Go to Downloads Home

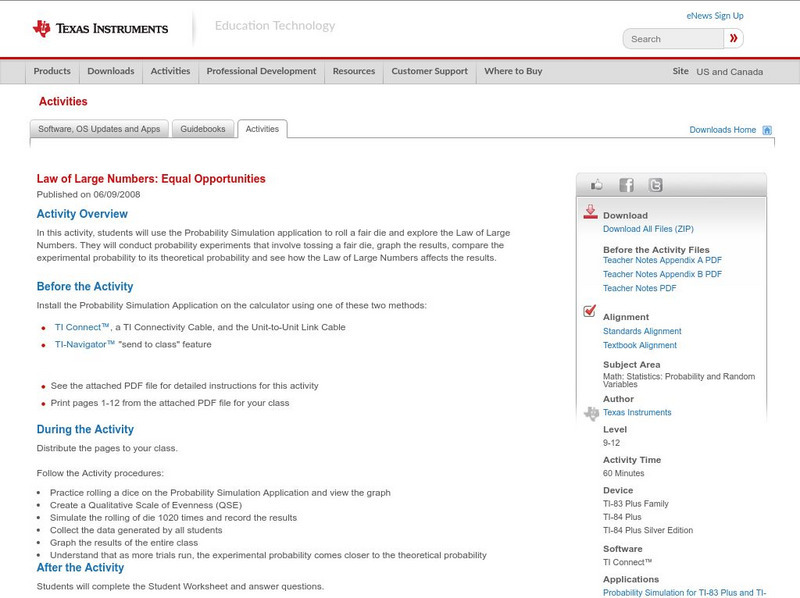tap(722, 130)
